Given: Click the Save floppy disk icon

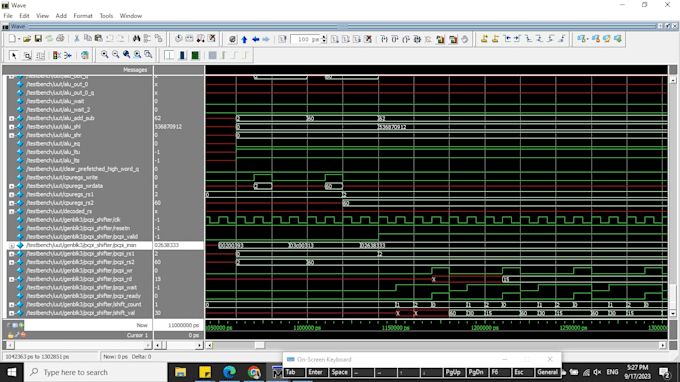Looking at the screenshot, I should click(x=38, y=39).
